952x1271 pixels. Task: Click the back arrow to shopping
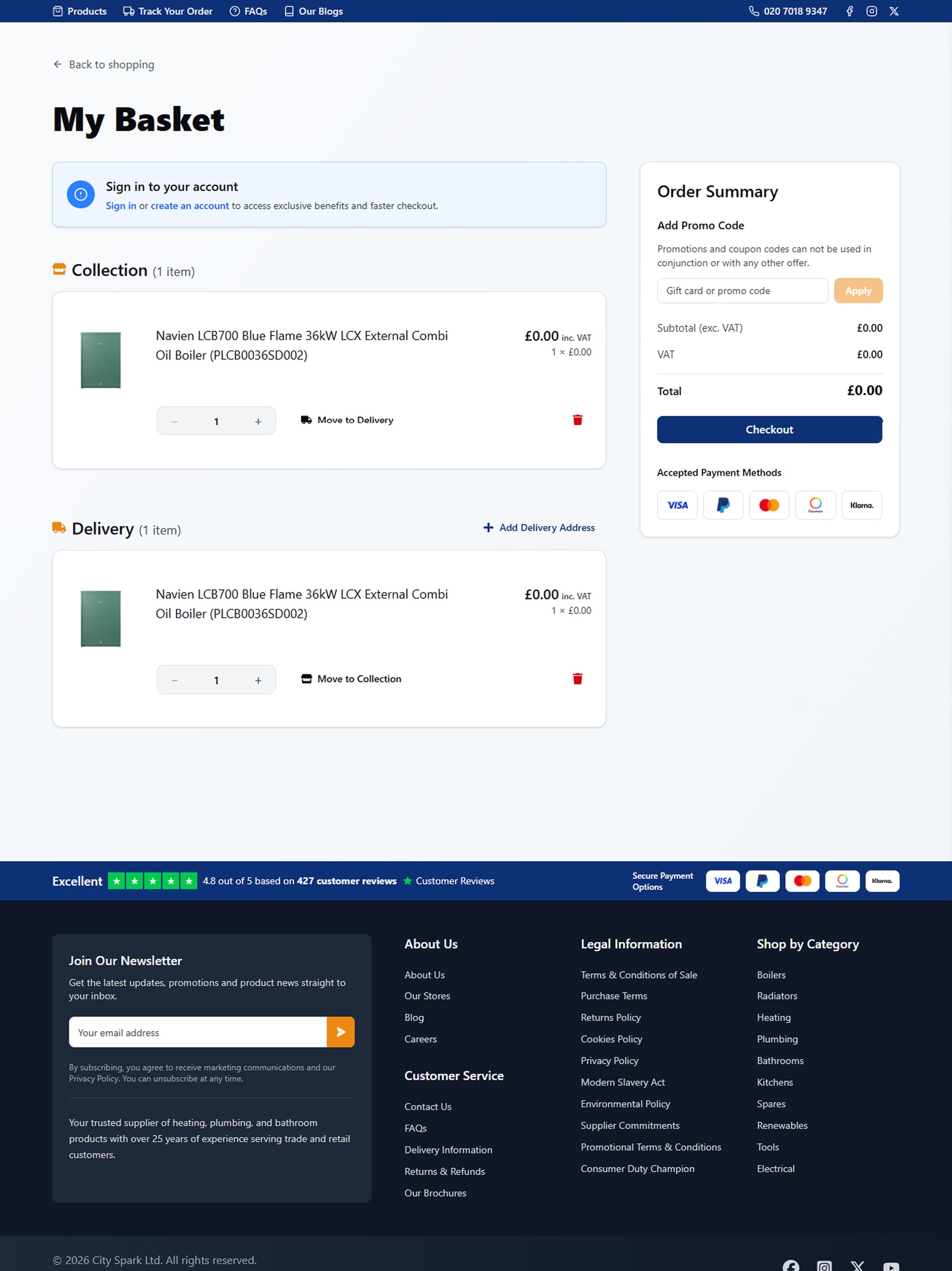click(x=57, y=64)
